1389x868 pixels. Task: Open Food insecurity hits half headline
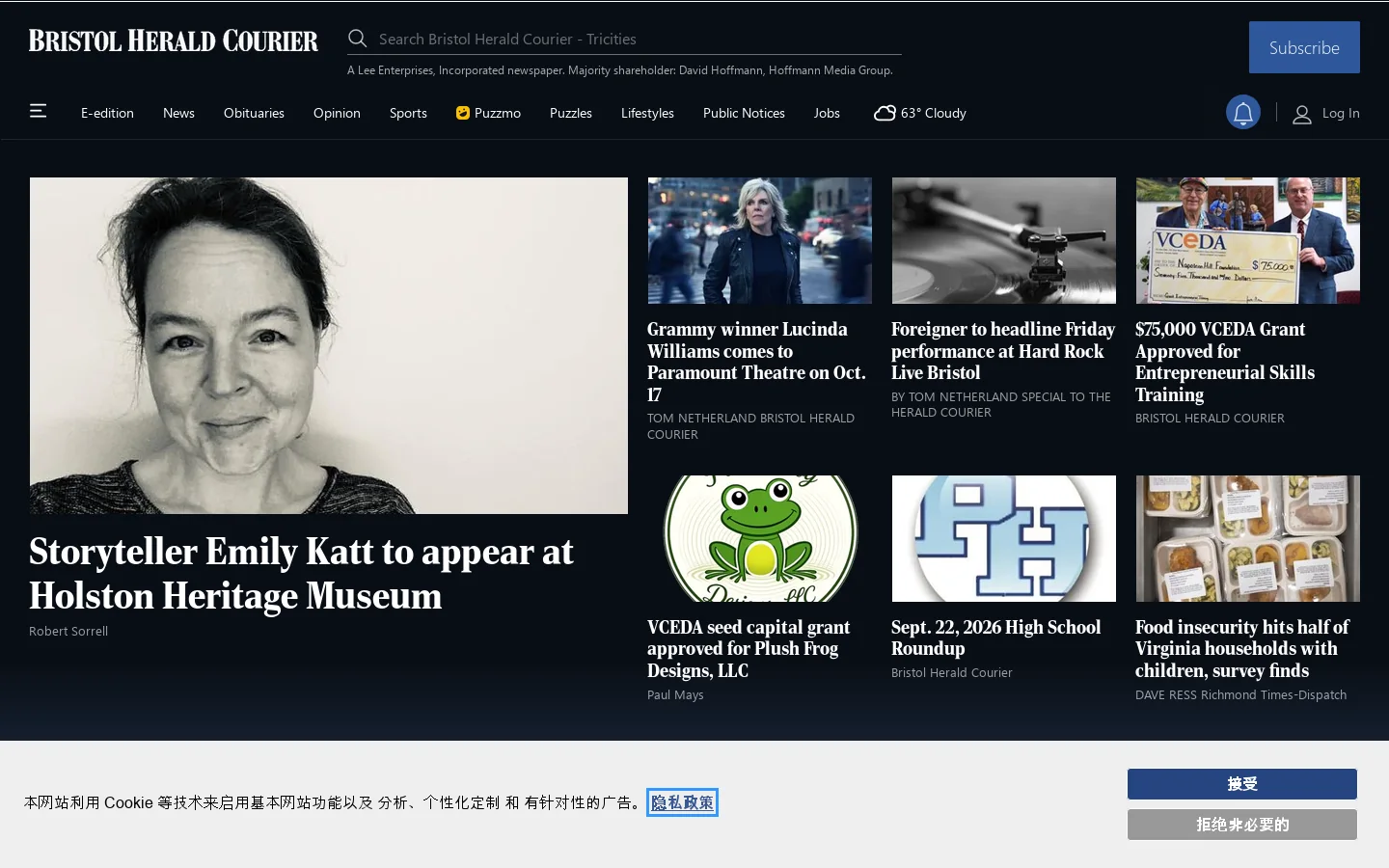[1241, 649]
